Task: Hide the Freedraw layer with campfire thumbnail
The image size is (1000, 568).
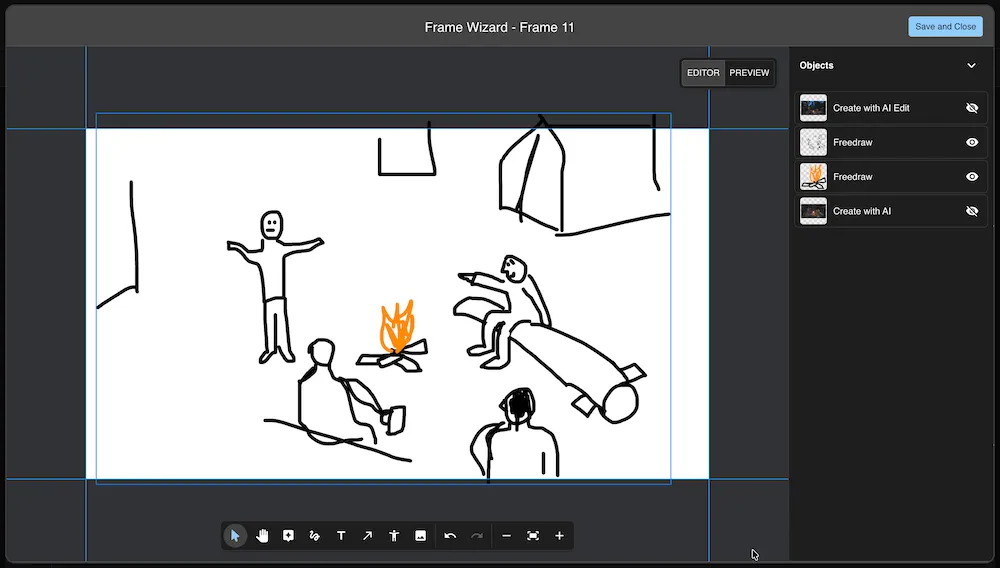Action: pos(972,177)
